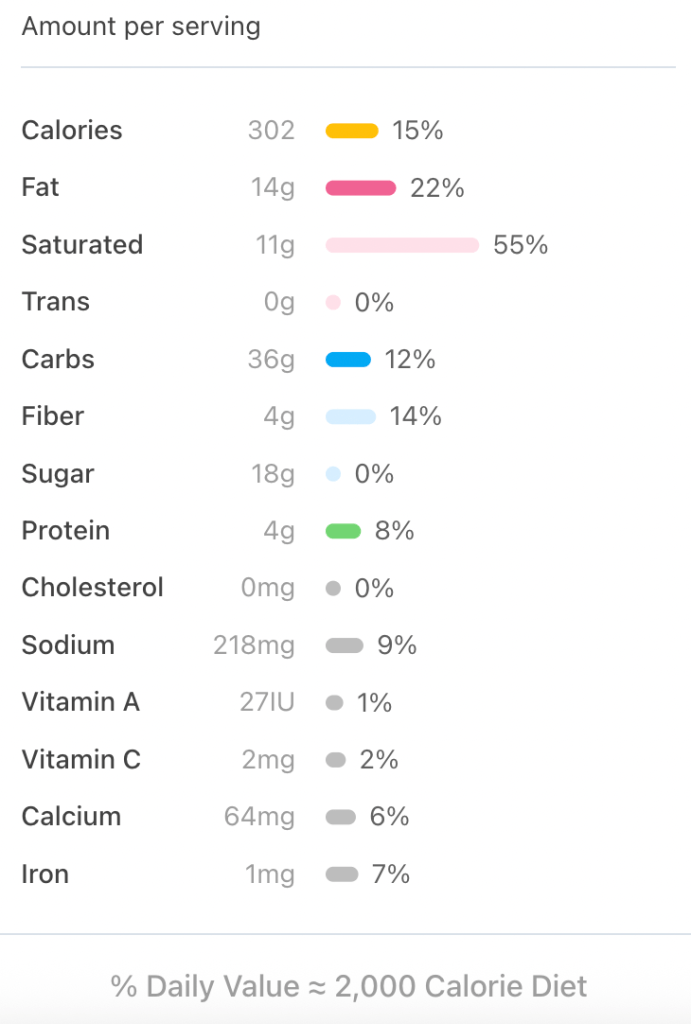Click the Trans fat dot indicator
Image resolution: width=691 pixels, height=1024 pixels.
334,303
